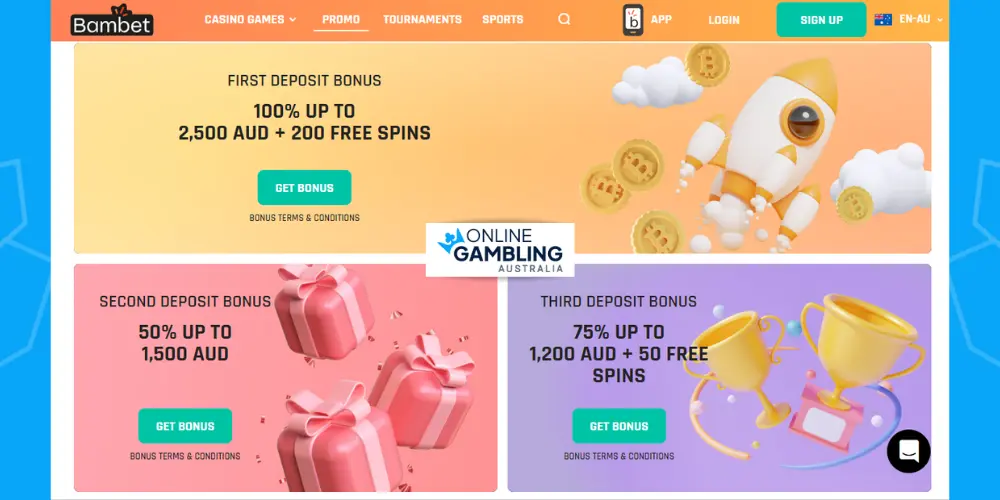Viewport: 1000px width, 500px height.
Task: Open the search magnifier icon
Action: [x=564, y=19]
